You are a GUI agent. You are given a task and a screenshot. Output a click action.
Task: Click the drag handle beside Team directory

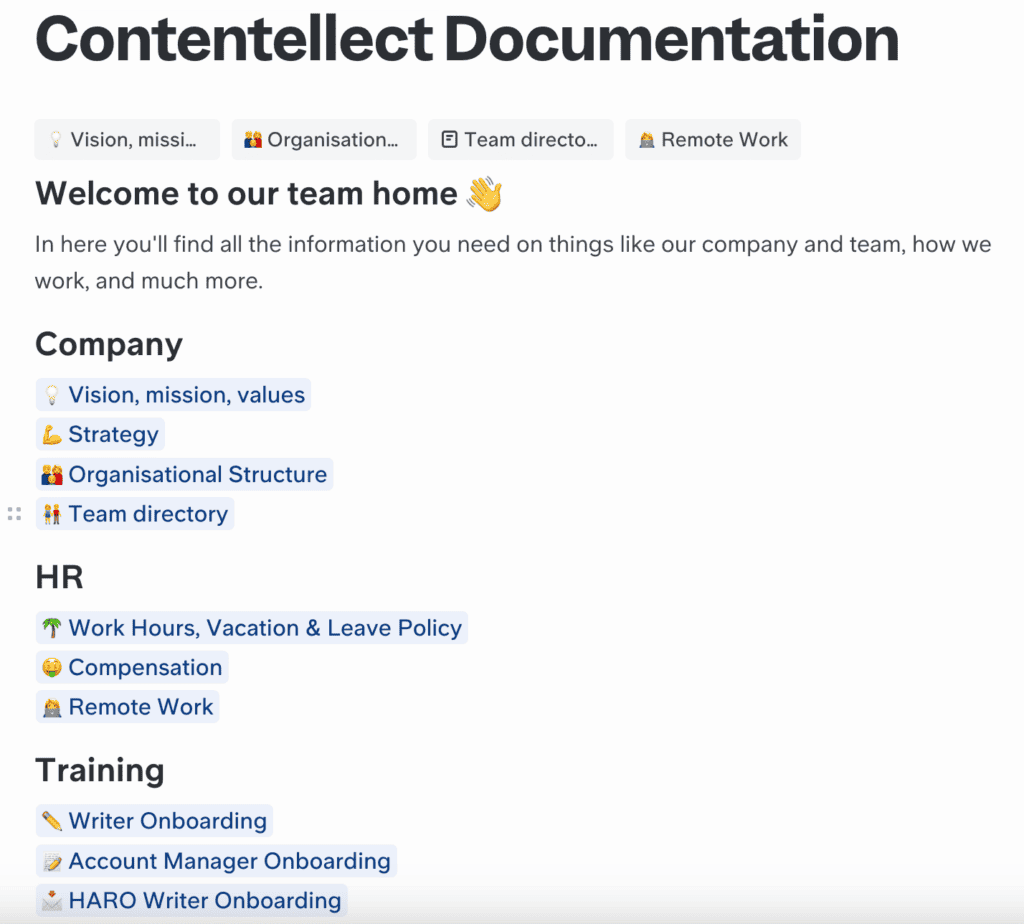point(14,513)
